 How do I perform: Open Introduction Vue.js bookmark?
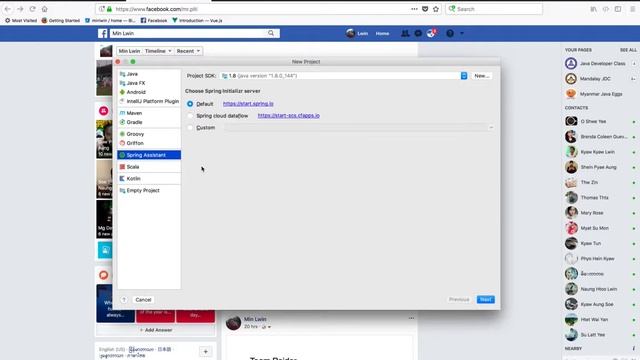pyautogui.click(x=197, y=20)
